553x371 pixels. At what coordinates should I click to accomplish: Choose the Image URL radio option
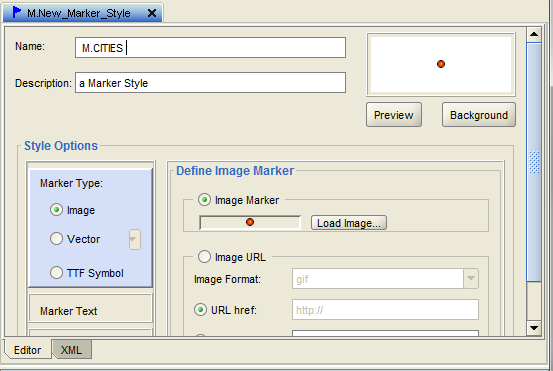(x=204, y=256)
